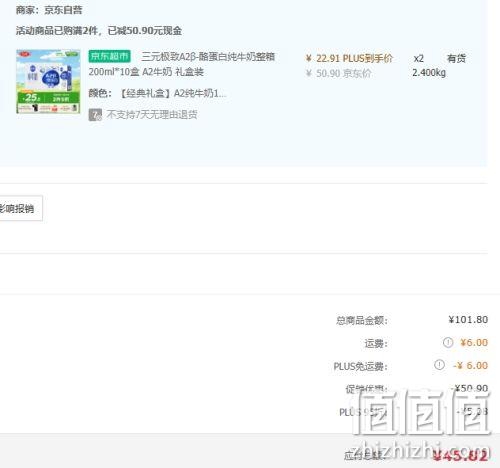Select the ¥50.90 京东价 price
500x468 pixels.
point(338,73)
